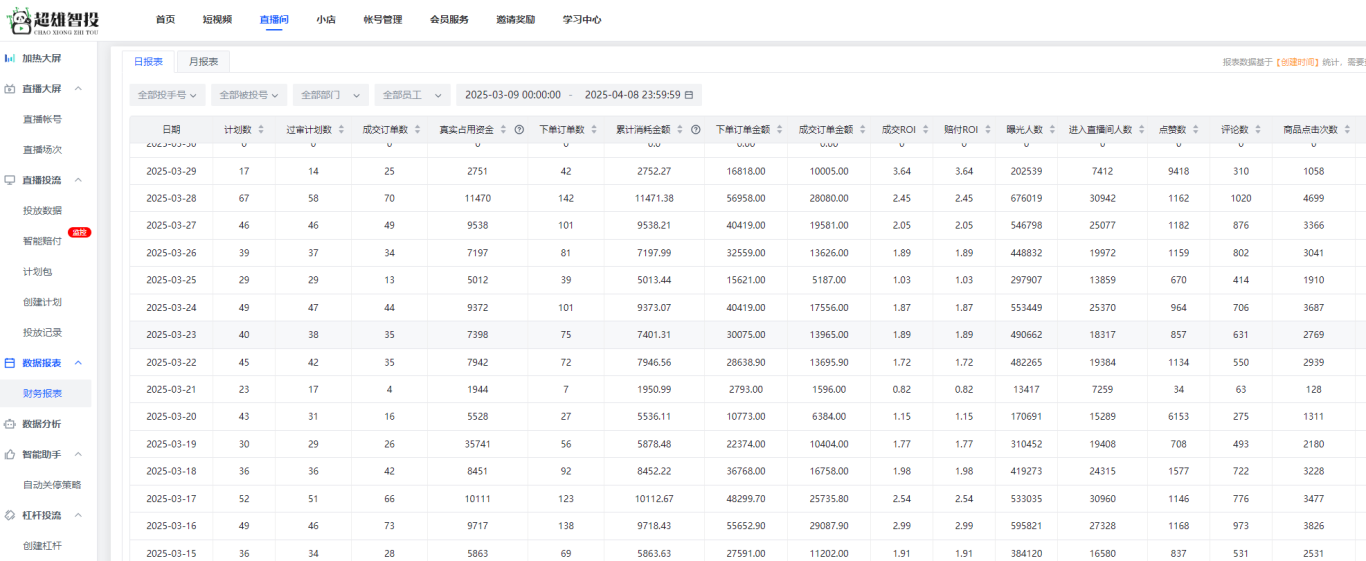The height and width of the screenshot is (561, 1366).
Task: Collapse the 智能助手 sidebar group
Action: point(78,454)
